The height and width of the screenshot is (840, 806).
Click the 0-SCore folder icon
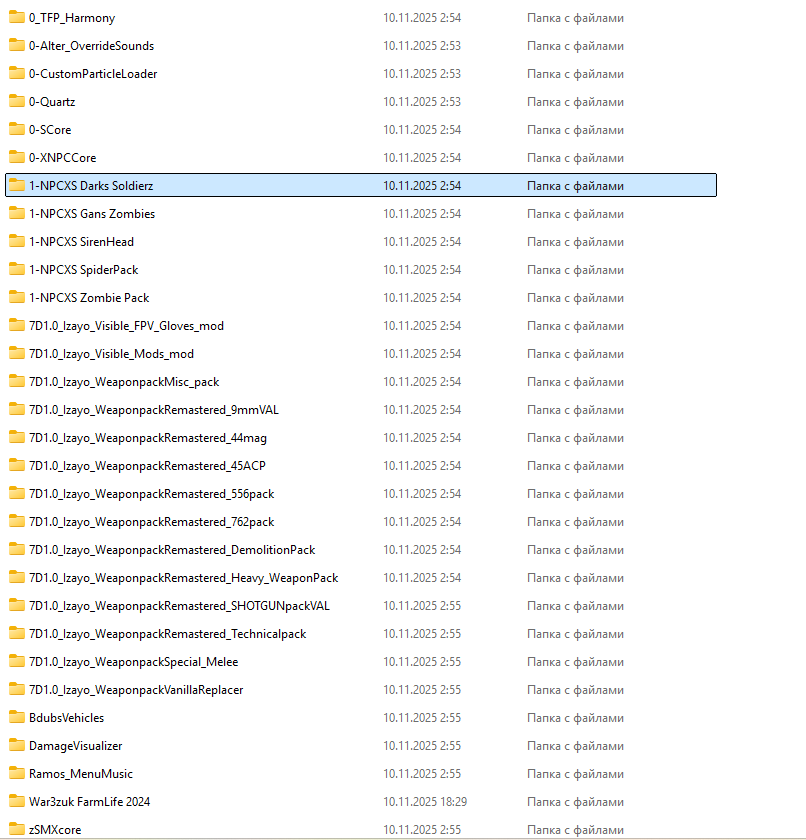pyautogui.click(x=16, y=130)
